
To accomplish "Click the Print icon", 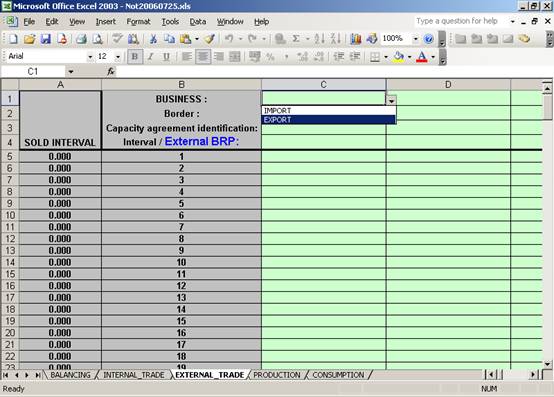I will (81, 39).
